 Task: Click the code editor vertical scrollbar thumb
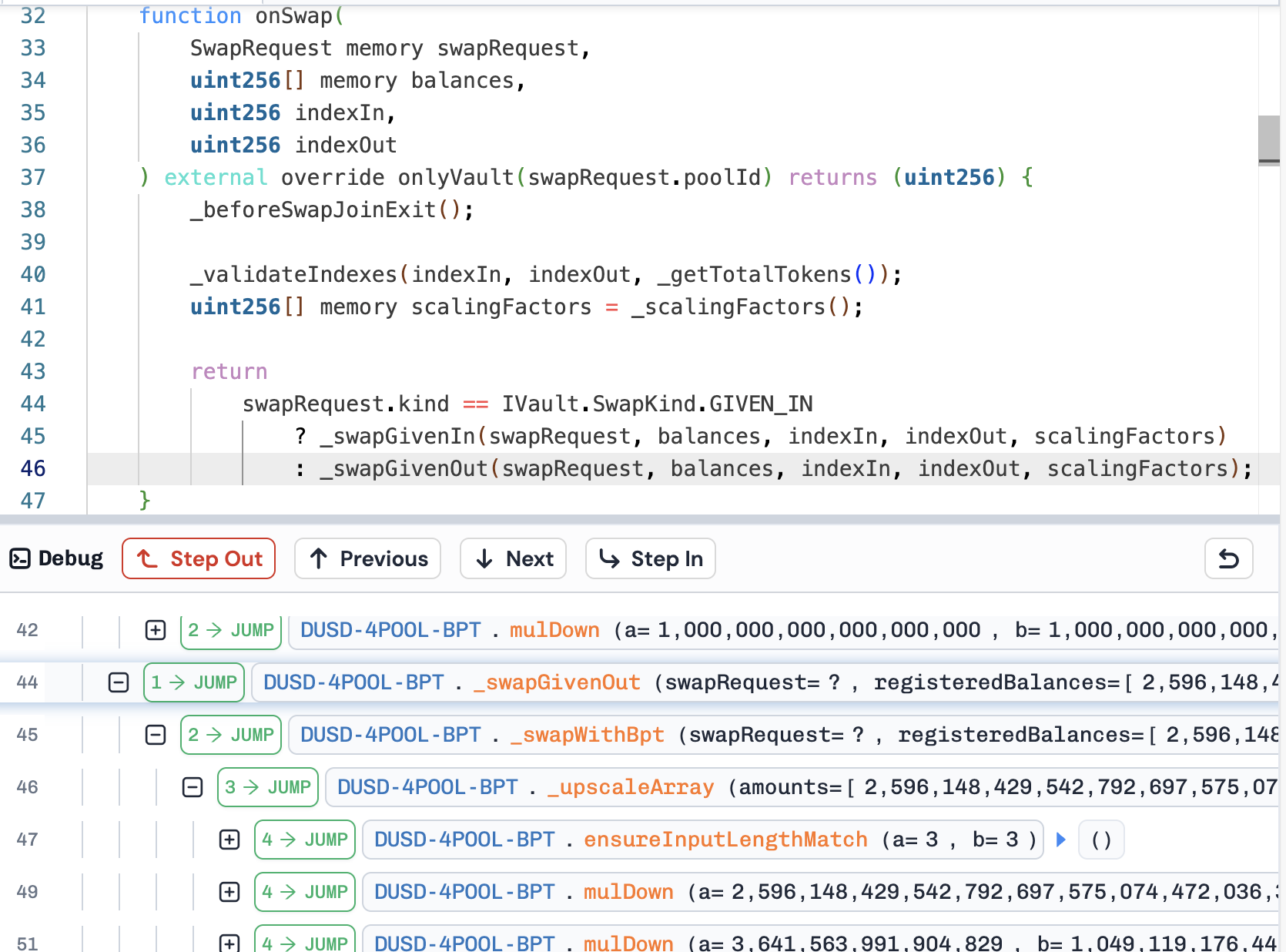pos(1268,139)
